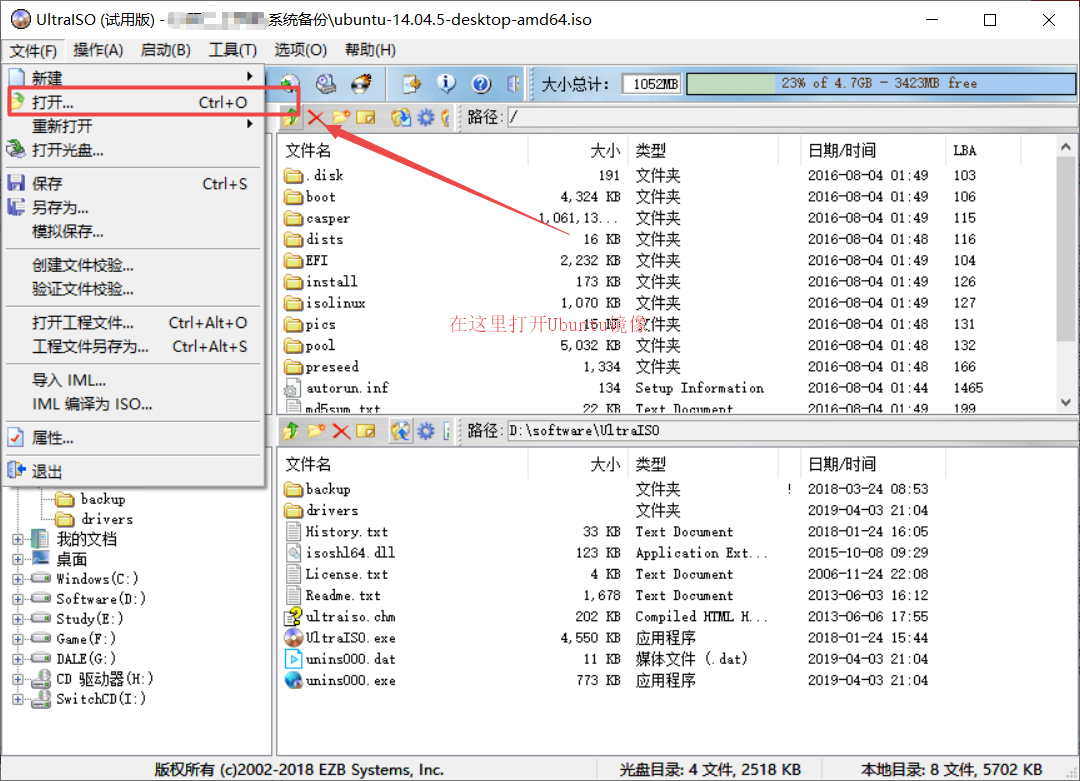Select the burn CD image icon
Viewport: 1080px width, 781px height.
[x=360, y=84]
